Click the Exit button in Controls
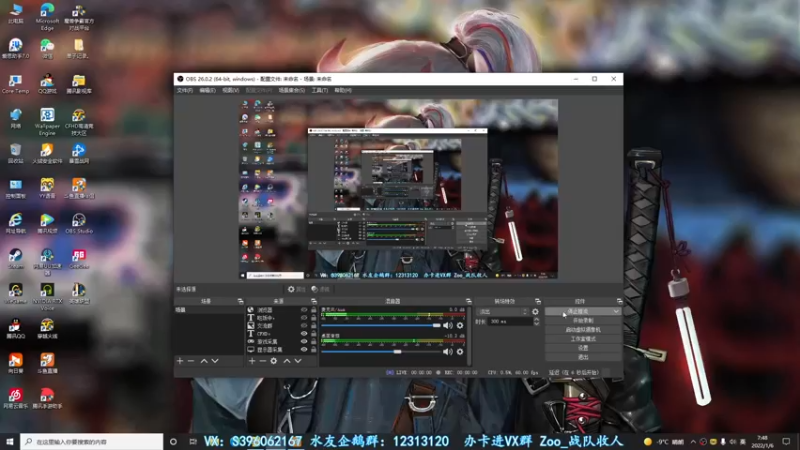The image size is (800, 450). coord(583,357)
